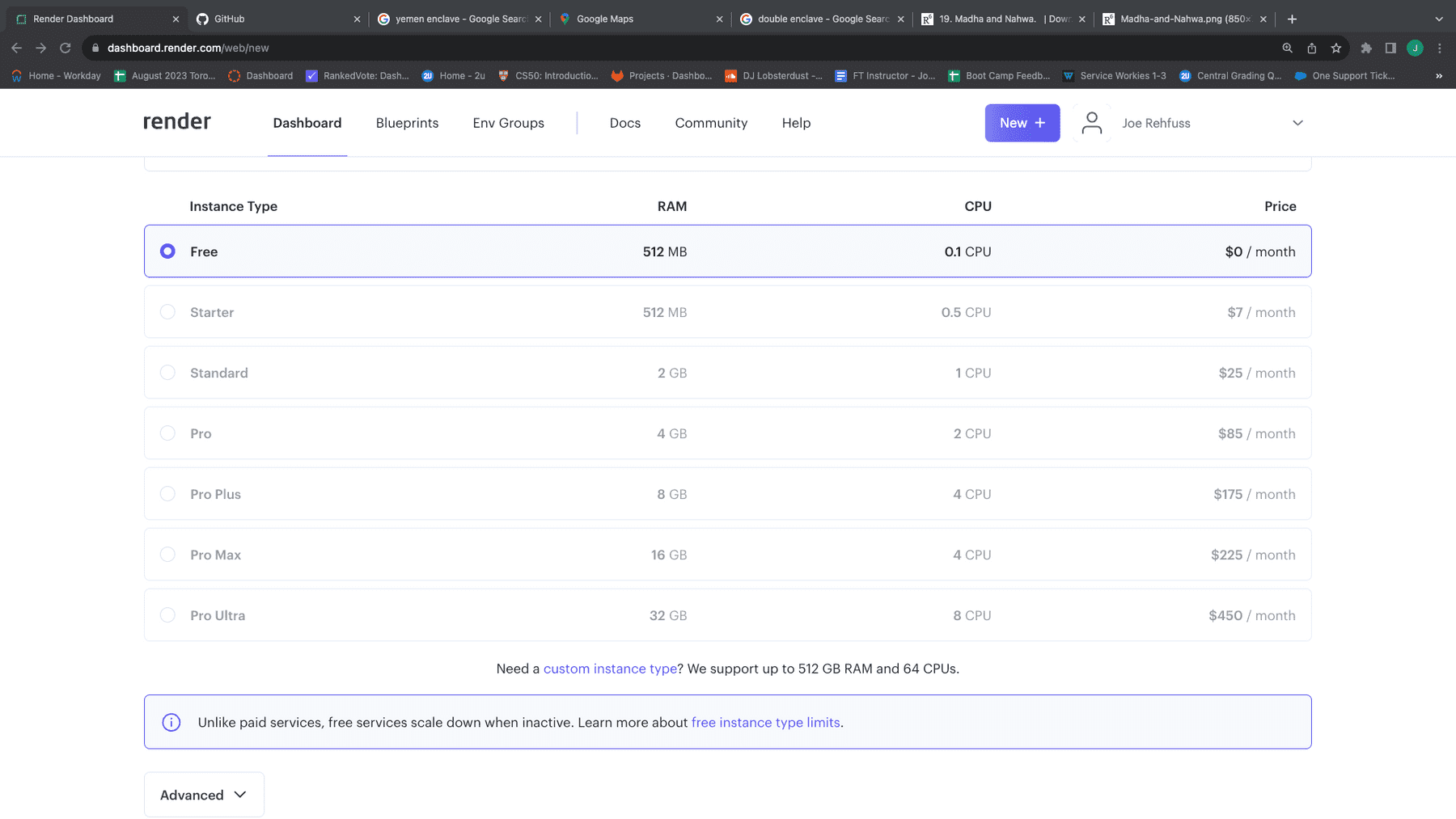Select the Starter instance type radio button
The width and height of the screenshot is (1456, 819).
click(x=167, y=312)
